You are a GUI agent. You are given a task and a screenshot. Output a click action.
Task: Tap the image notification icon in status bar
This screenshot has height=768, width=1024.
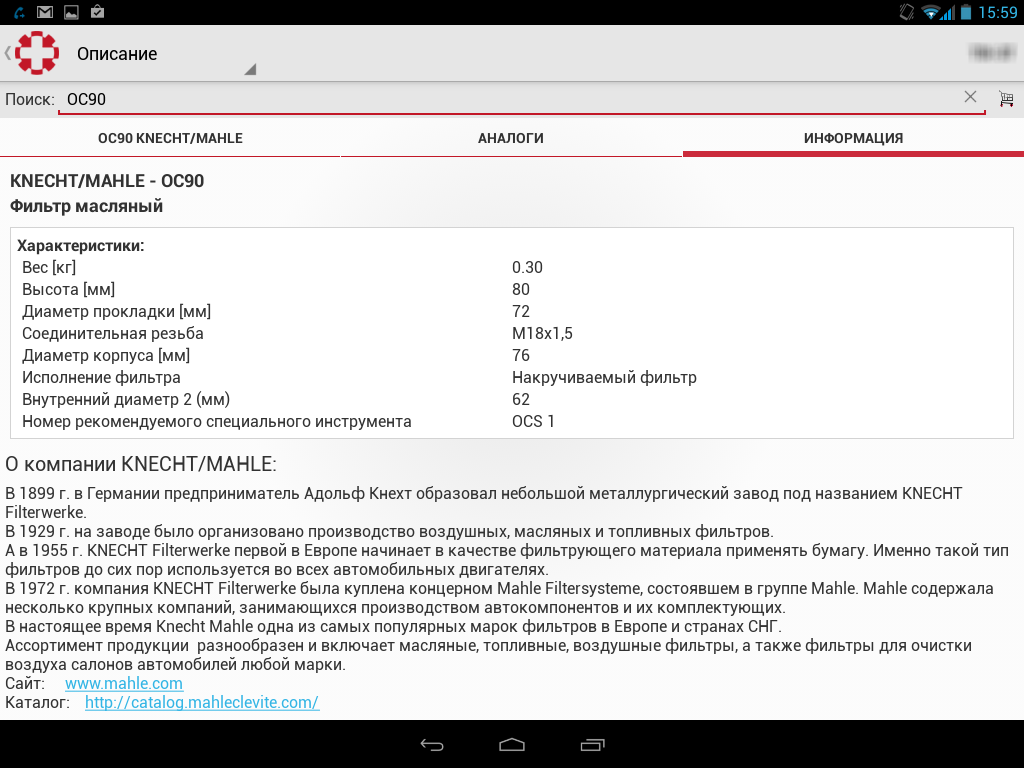coord(71,12)
